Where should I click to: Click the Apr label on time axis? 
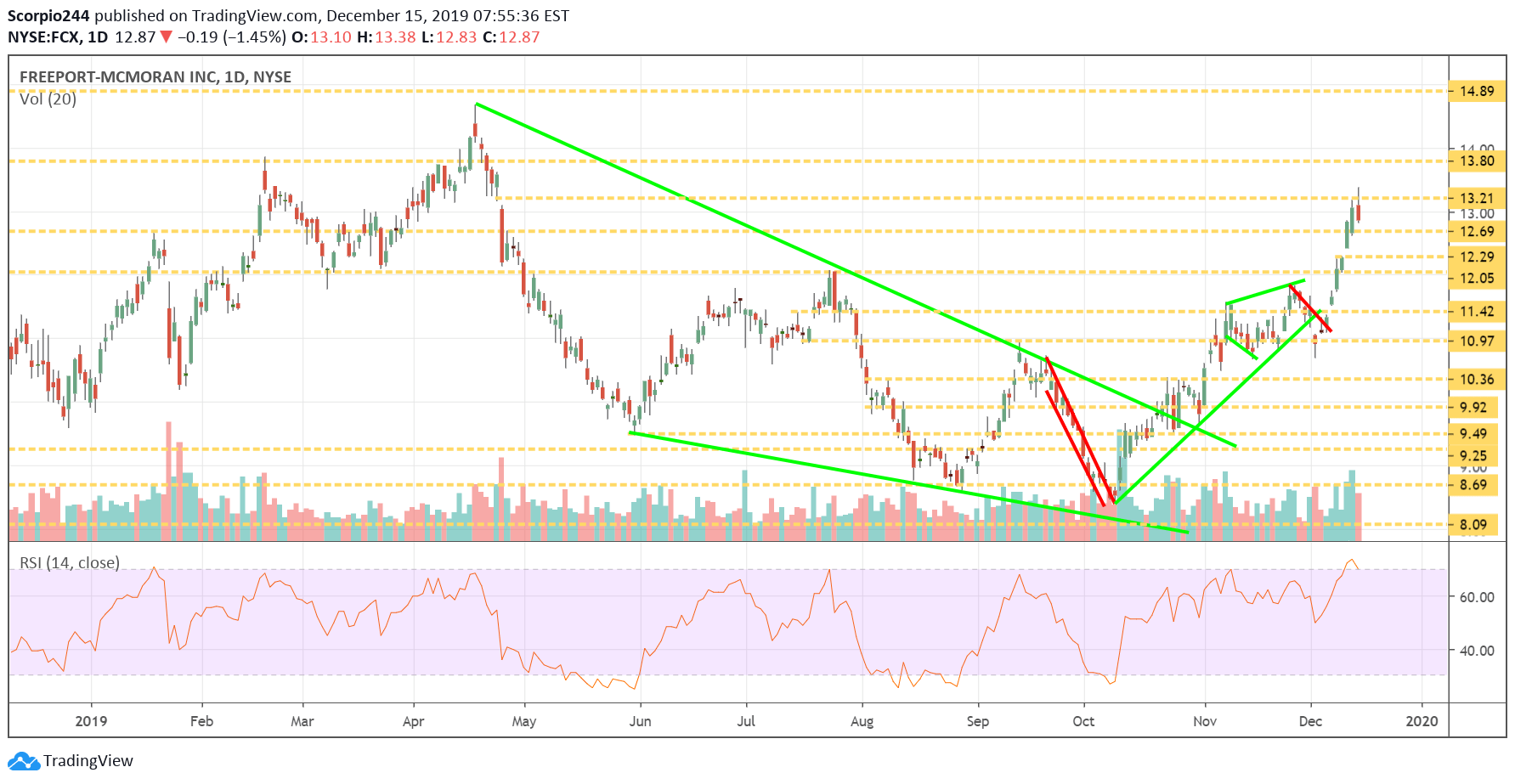pyautogui.click(x=413, y=721)
